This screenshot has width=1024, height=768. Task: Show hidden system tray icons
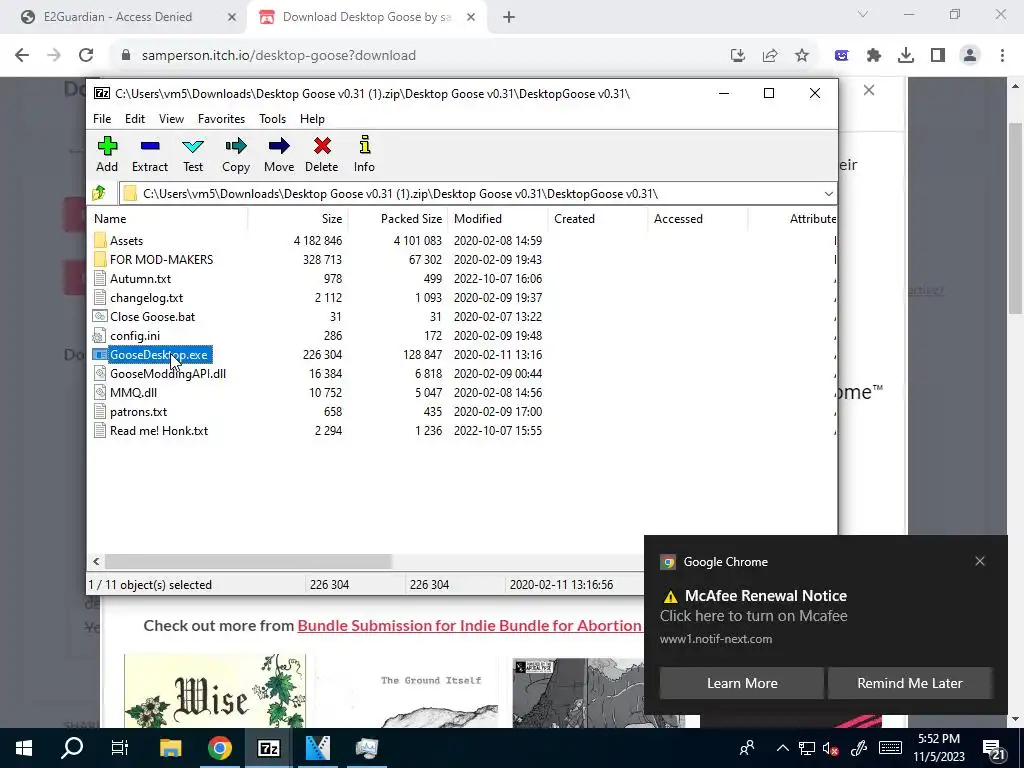point(782,748)
